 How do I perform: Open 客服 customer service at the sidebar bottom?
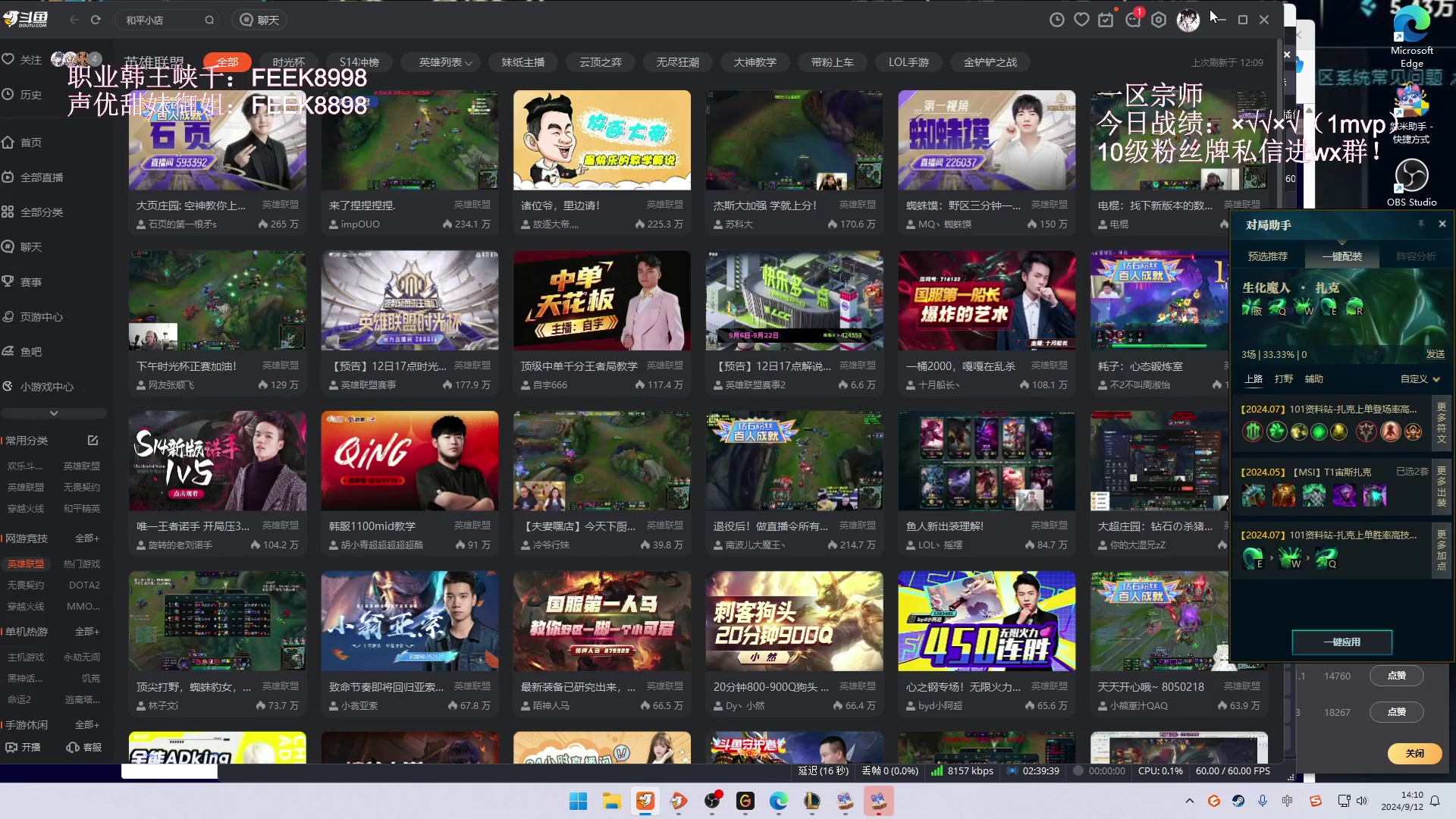tap(84, 748)
